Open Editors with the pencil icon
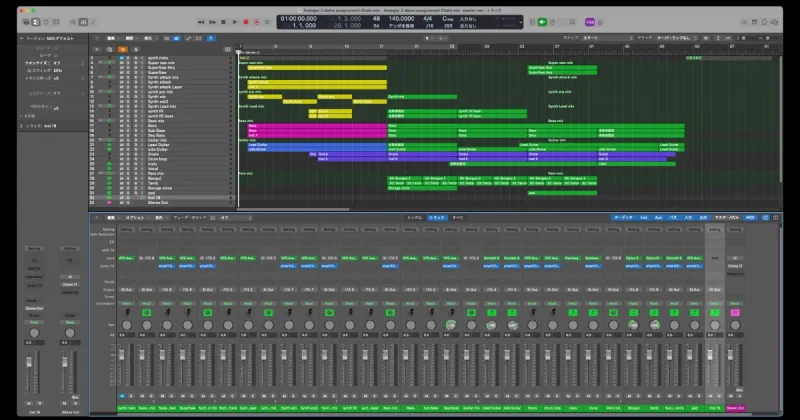The height and width of the screenshot is (420, 800). 93,22
